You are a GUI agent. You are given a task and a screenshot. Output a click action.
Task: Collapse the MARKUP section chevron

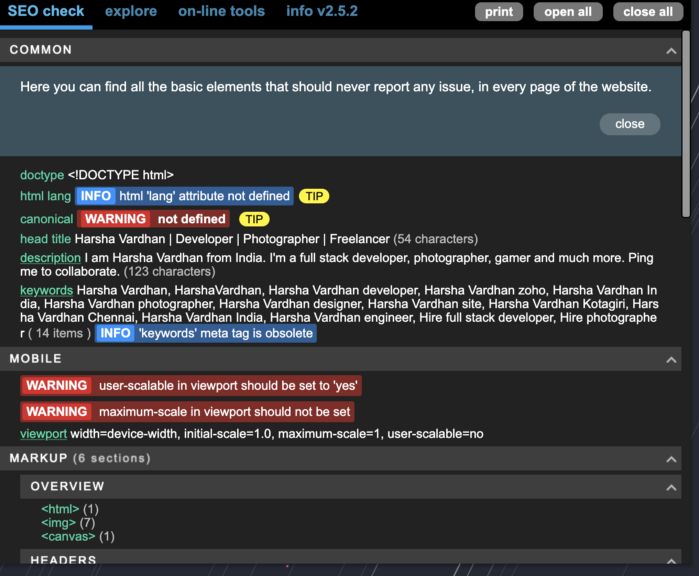(x=671, y=459)
